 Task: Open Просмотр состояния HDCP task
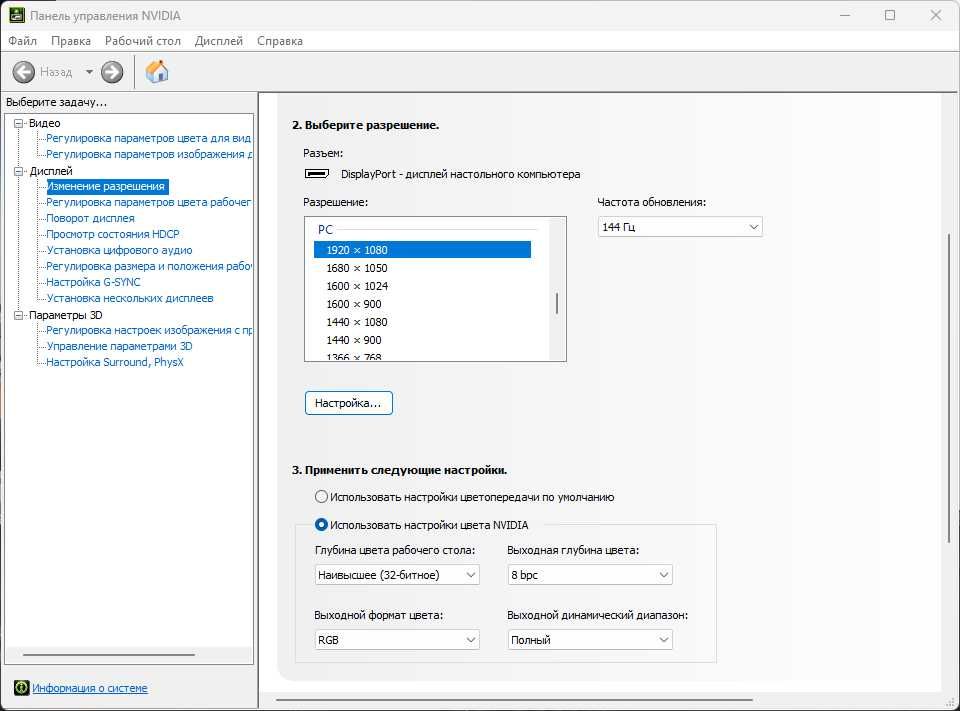(113, 234)
